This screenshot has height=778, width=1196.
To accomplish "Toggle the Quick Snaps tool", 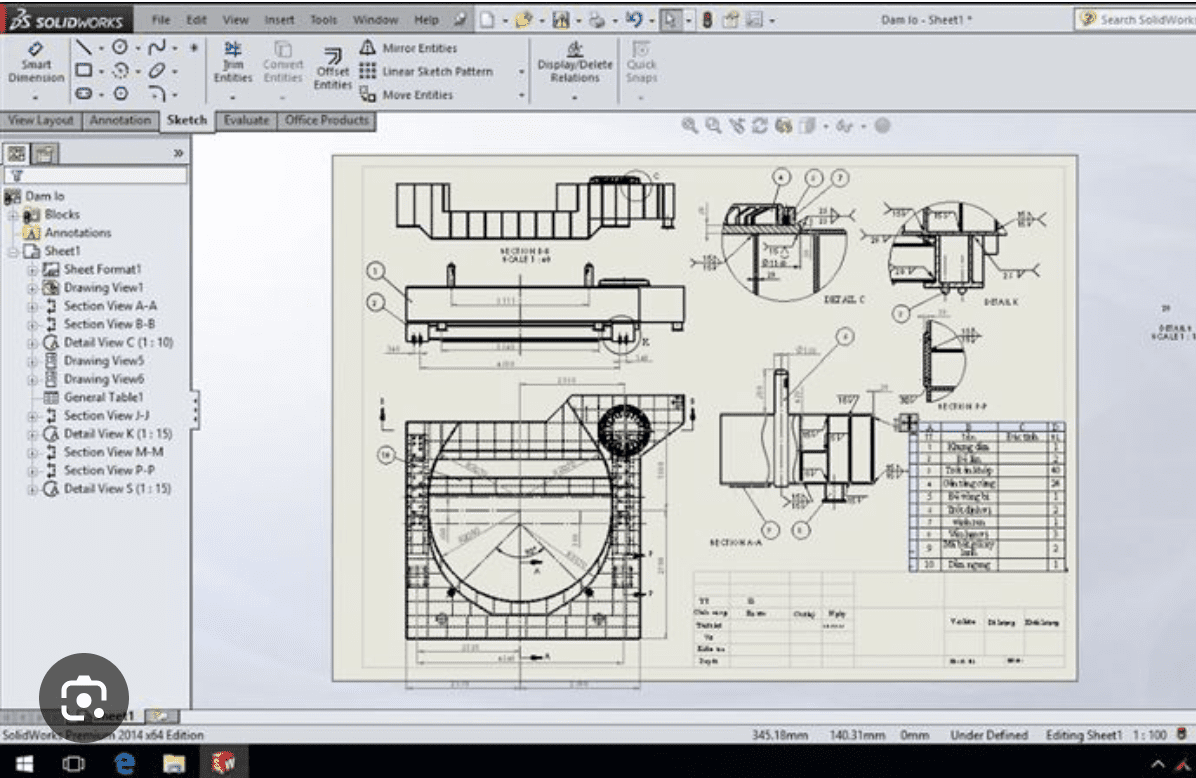I will pos(642,63).
